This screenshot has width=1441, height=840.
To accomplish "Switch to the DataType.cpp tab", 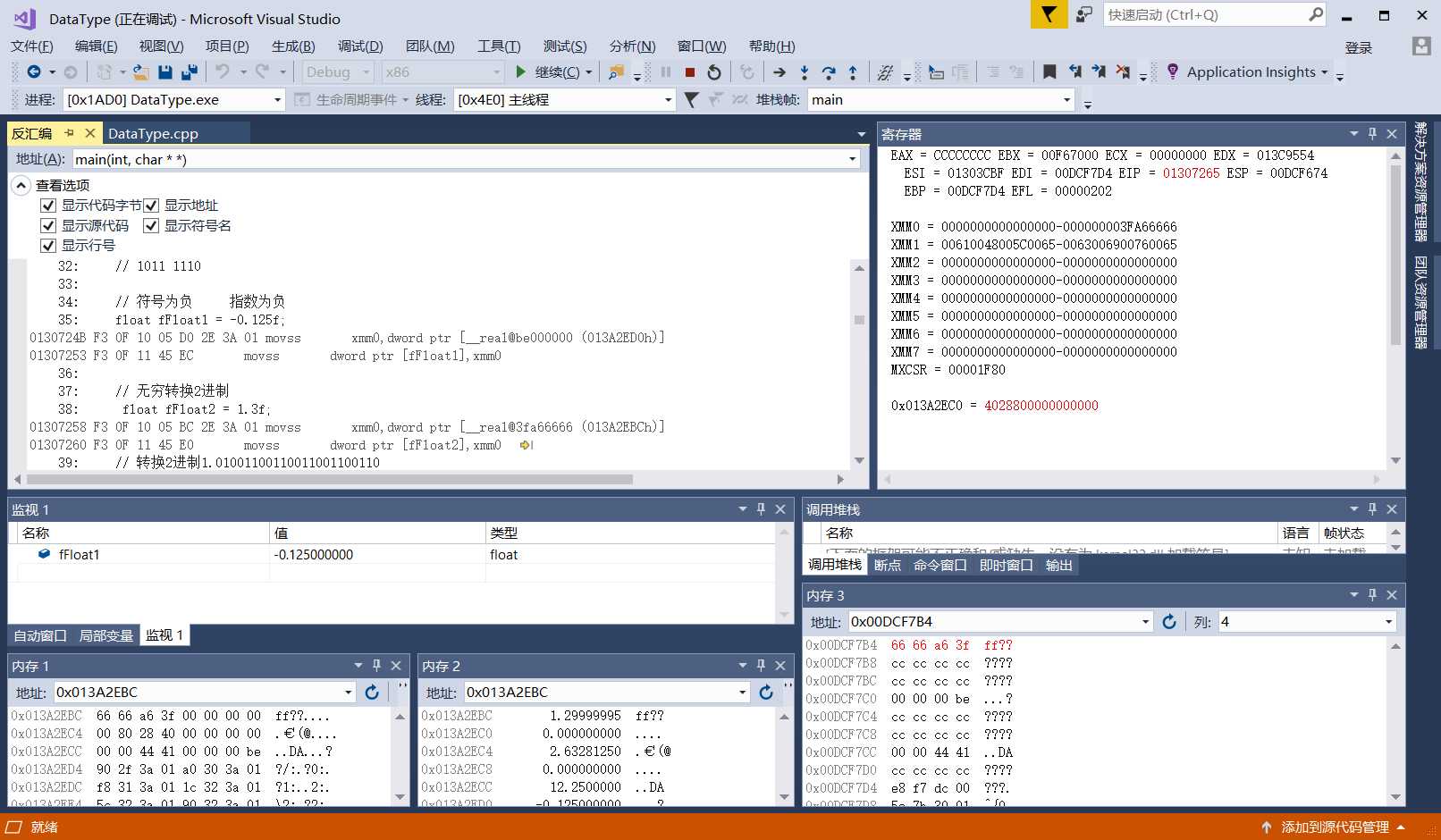I will click(153, 134).
